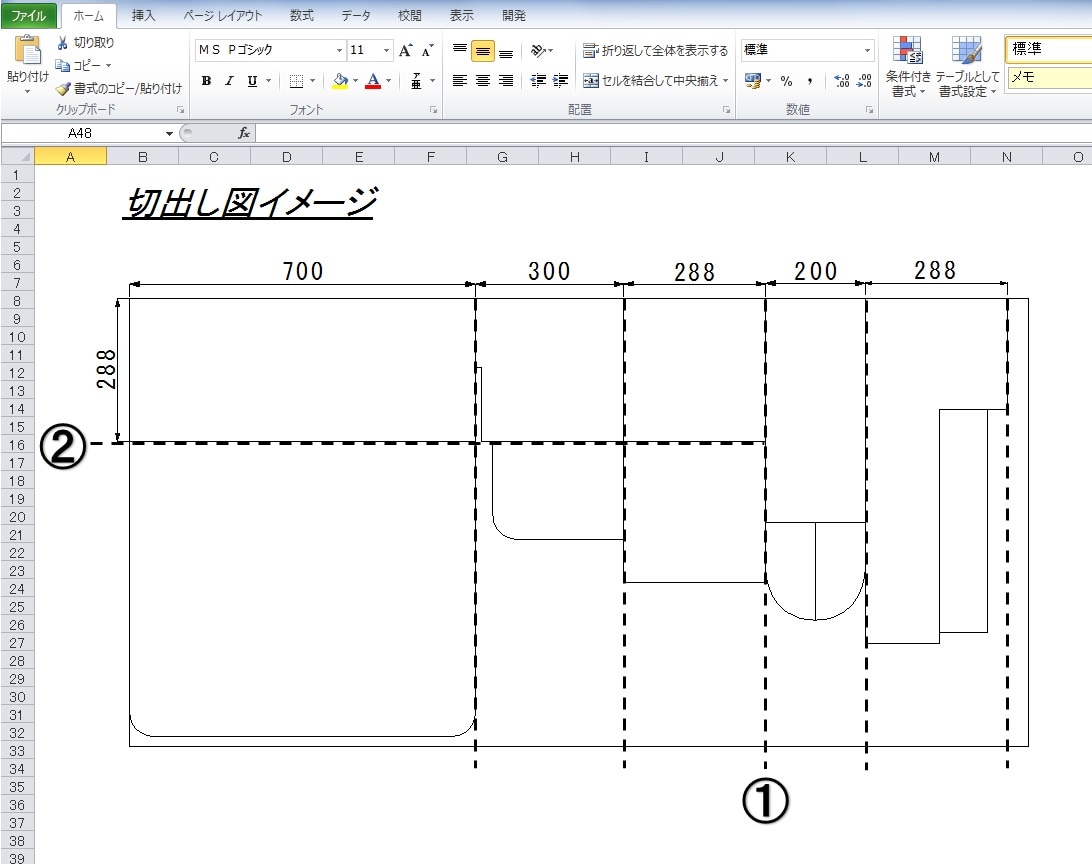Decrease indent icon
This screenshot has height=864, width=1092.
(538, 81)
